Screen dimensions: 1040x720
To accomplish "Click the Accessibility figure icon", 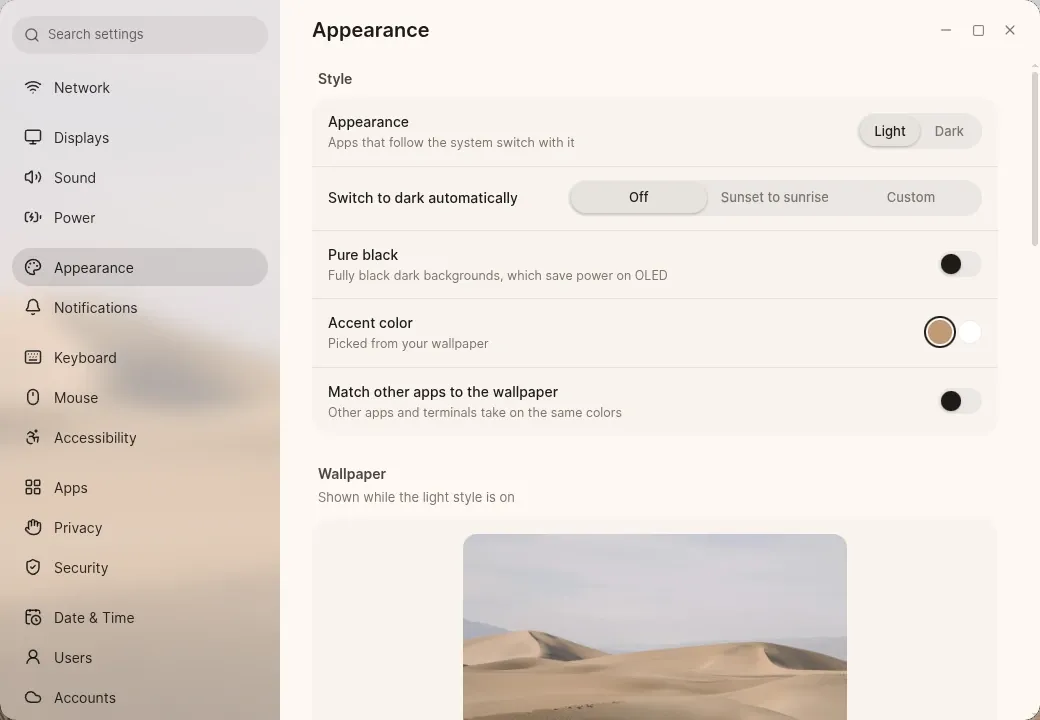I will pyautogui.click(x=32, y=437).
